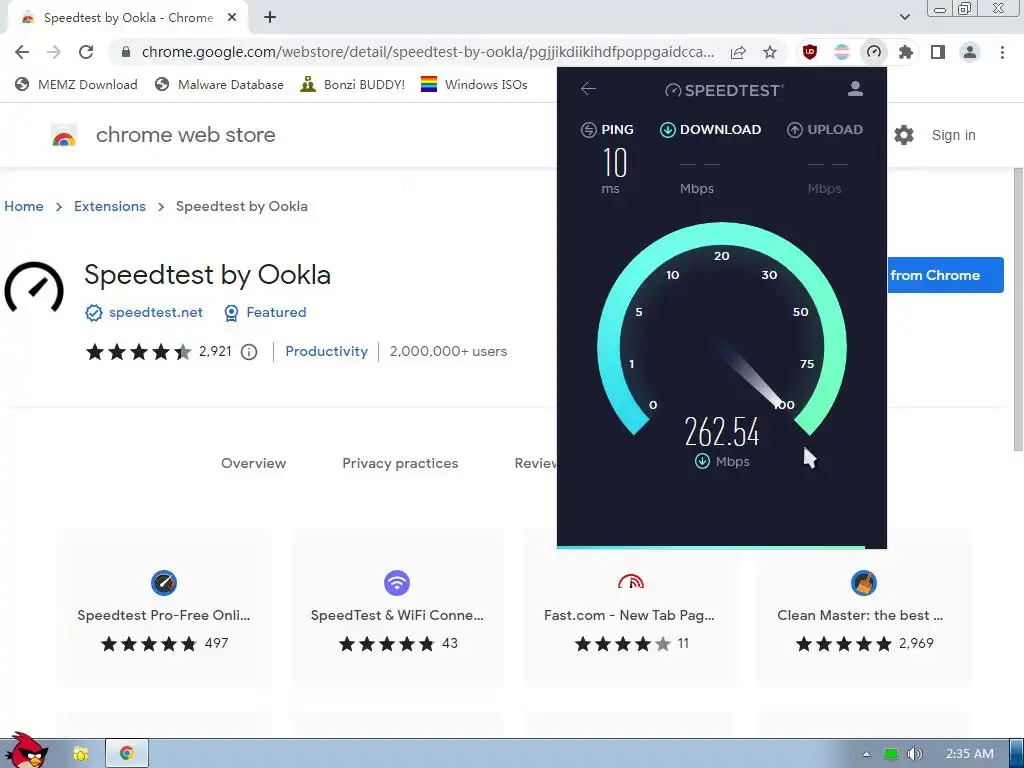The height and width of the screenshot is (768, 1024).
Task: Reload the page
Action: (86, 52)
